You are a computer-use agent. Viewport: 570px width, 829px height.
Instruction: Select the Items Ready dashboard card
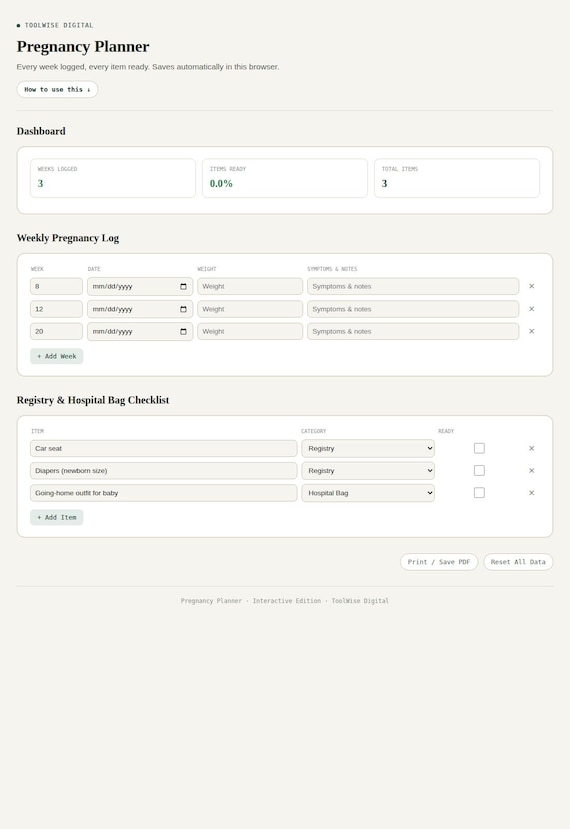pos(285,178)
